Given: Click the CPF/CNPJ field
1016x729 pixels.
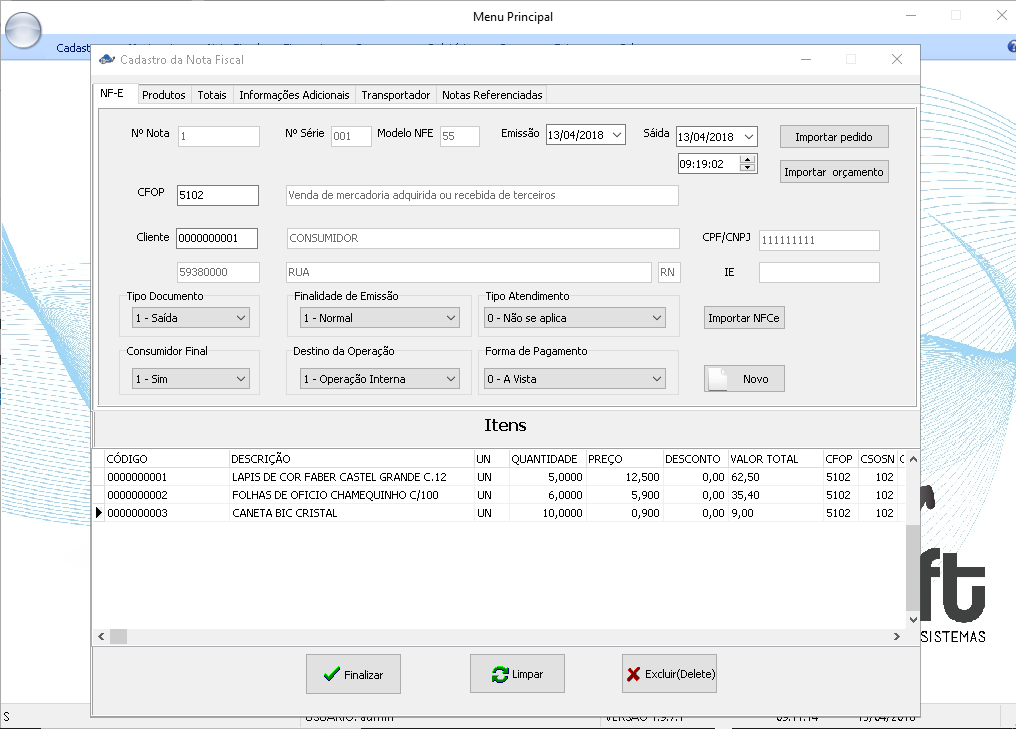Looking at the screenshot, I should click(819, 240).
